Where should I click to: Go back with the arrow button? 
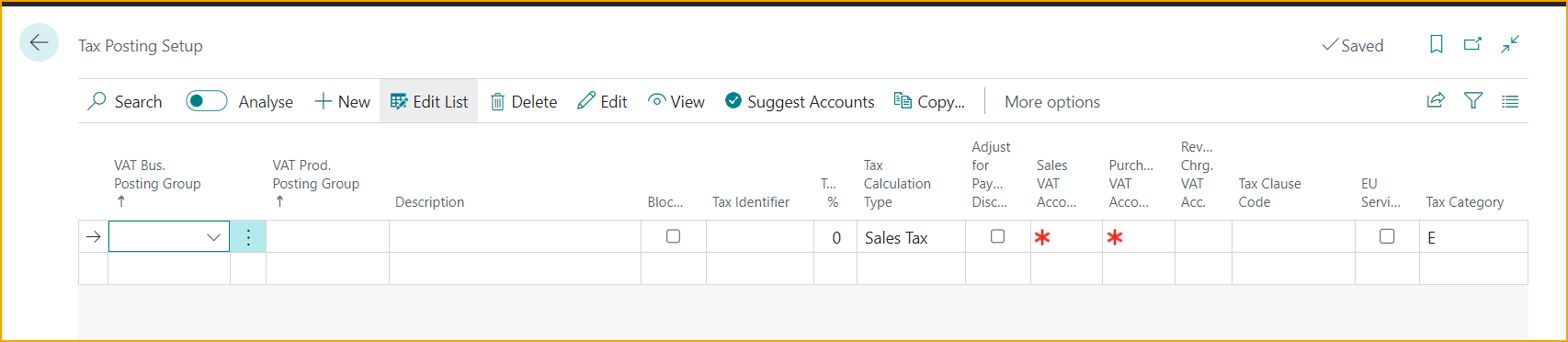(39, 42)
